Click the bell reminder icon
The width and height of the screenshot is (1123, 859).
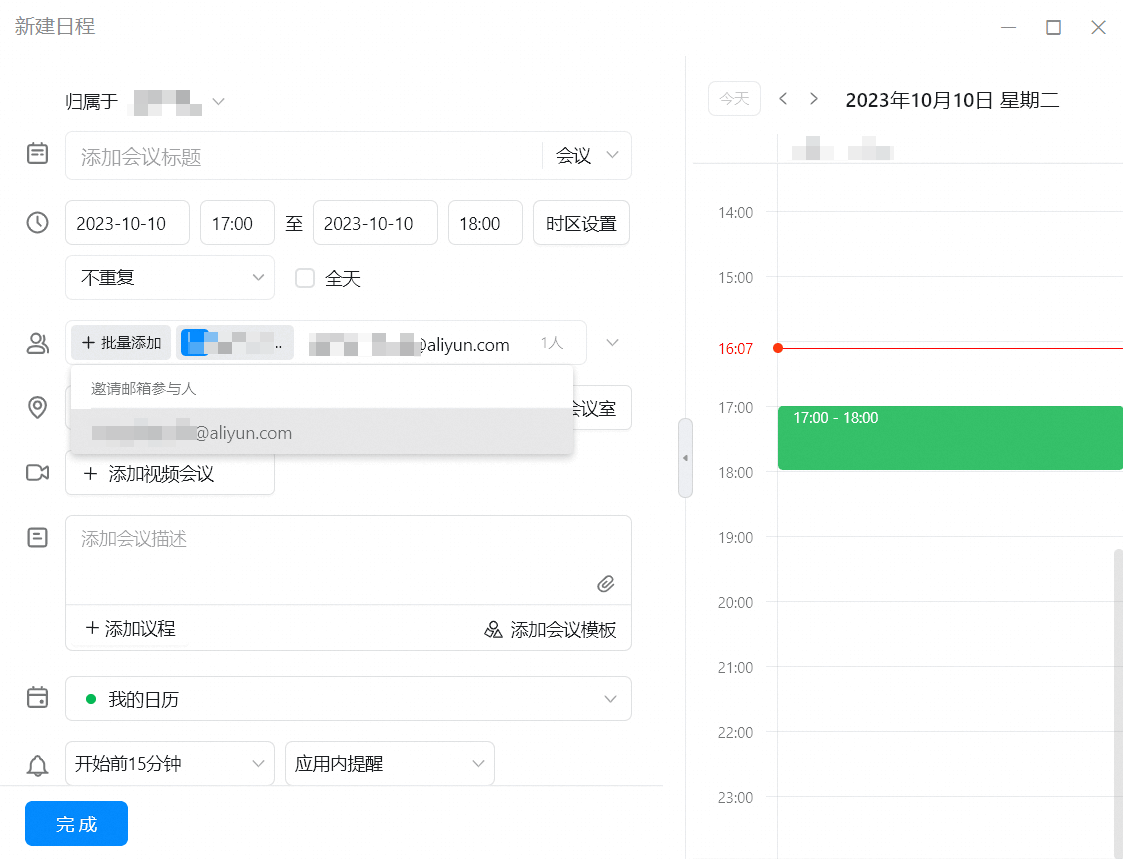click(x=37, y=765)
